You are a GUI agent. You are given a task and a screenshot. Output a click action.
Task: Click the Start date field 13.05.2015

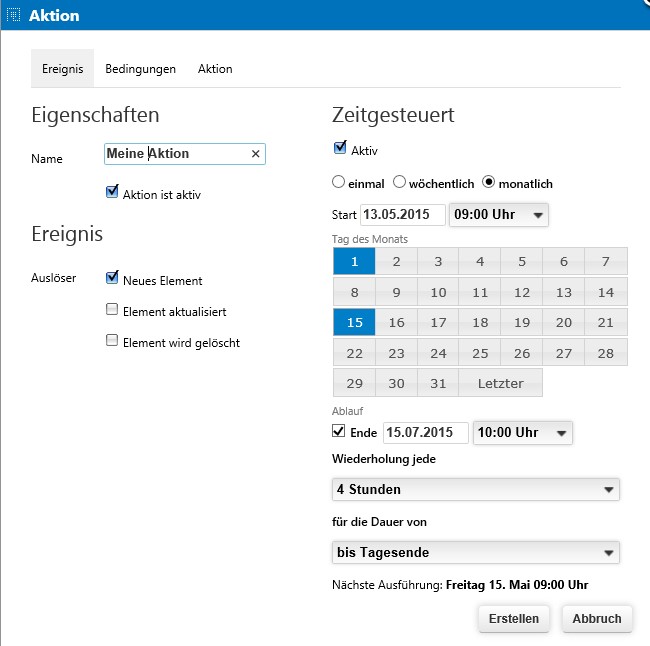403,215
